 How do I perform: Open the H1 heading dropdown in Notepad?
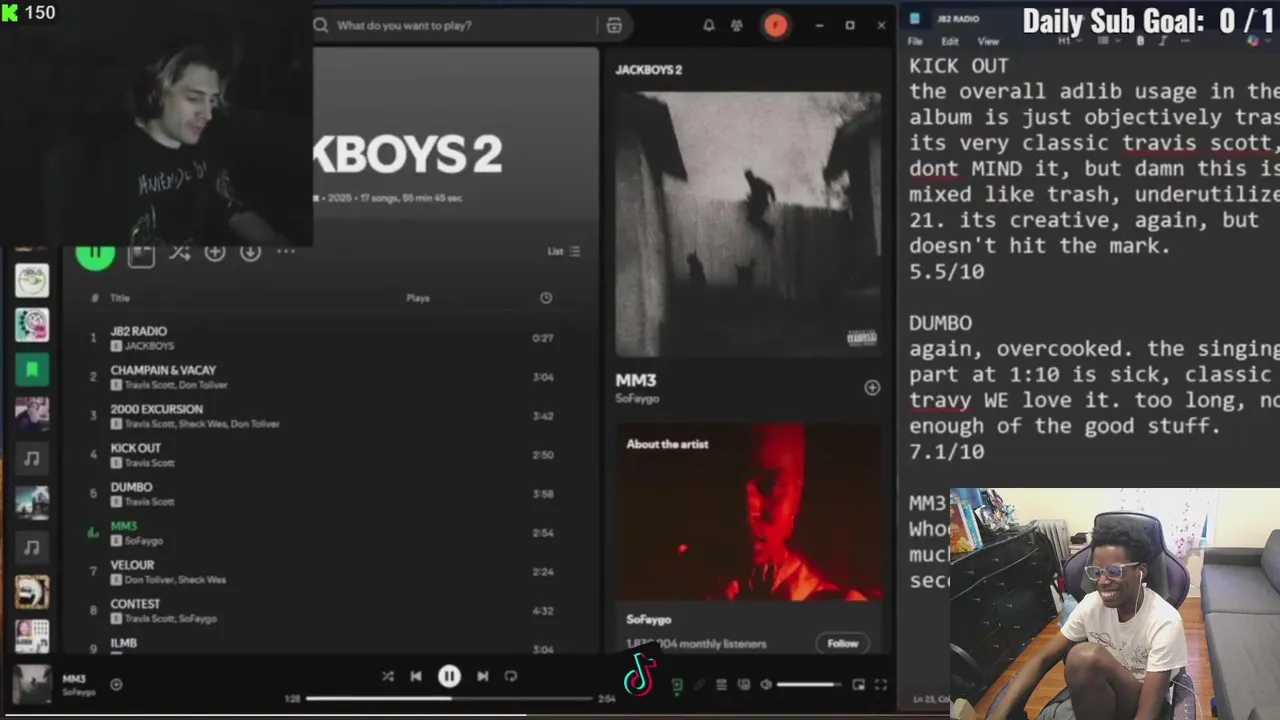tap(1068, 42)
